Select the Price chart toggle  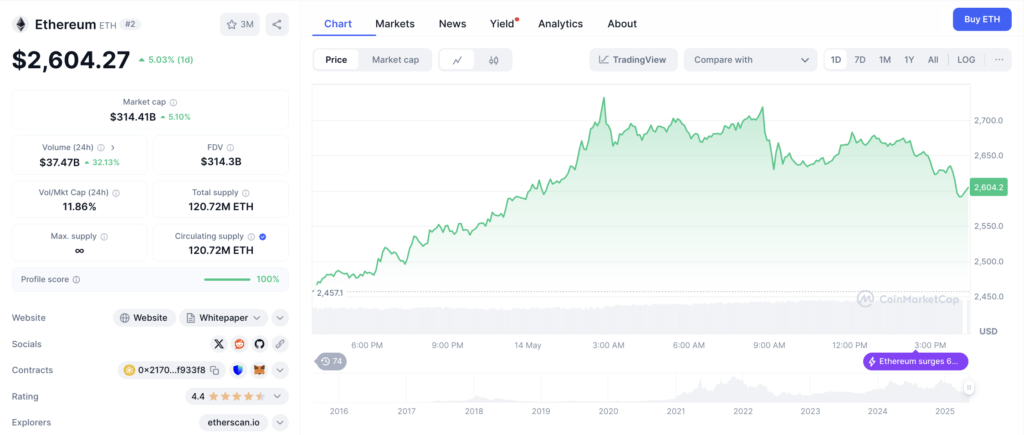(x=336, y=59)
